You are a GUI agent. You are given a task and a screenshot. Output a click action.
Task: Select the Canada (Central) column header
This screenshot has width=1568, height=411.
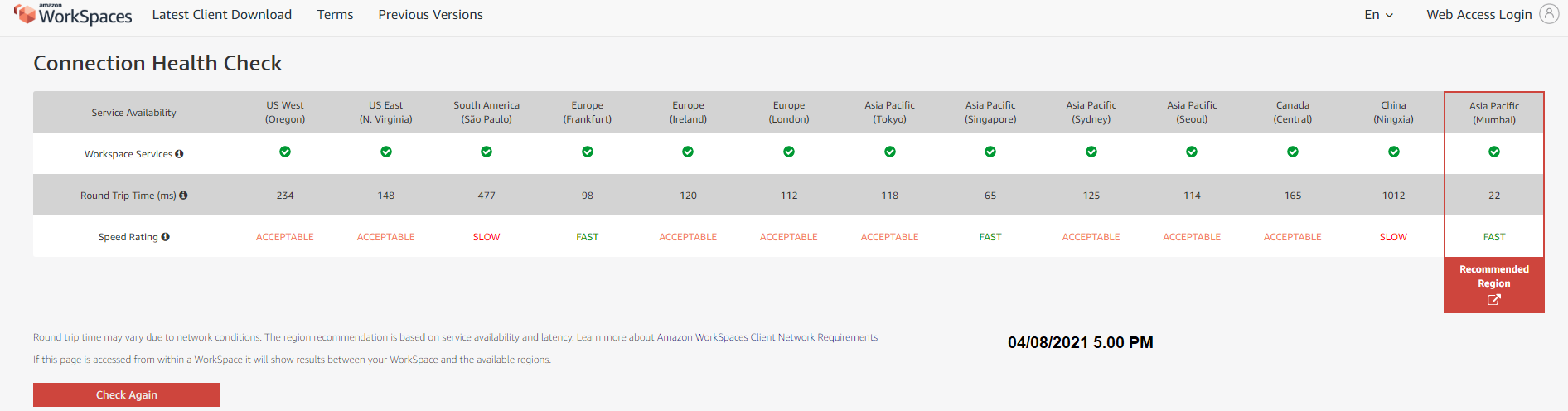click(x=1293, y=112)
